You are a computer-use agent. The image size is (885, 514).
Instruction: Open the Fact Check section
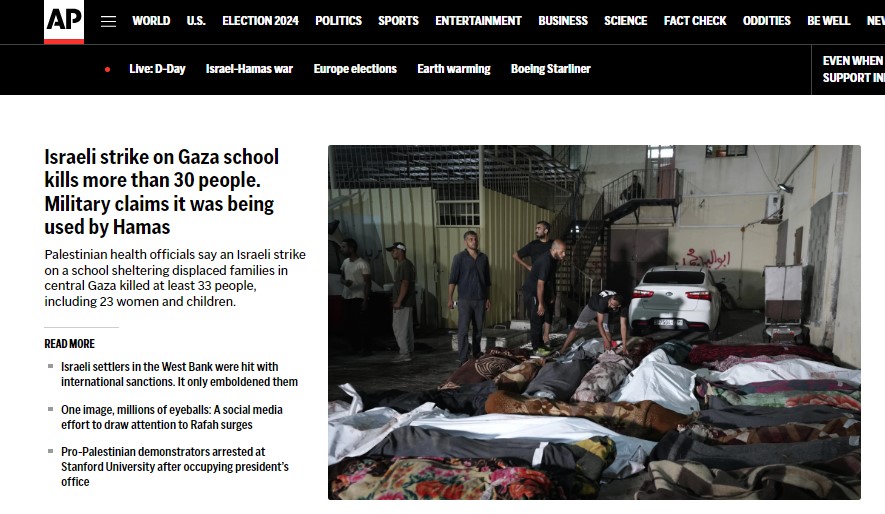coord(695,21)
